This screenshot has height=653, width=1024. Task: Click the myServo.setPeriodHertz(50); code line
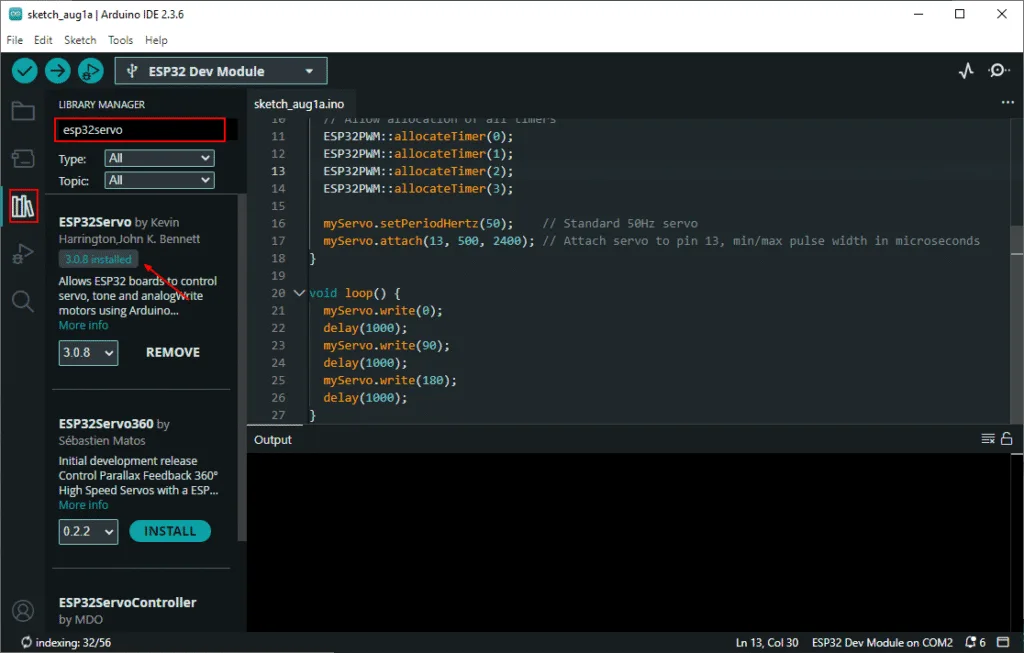(418, 223)
